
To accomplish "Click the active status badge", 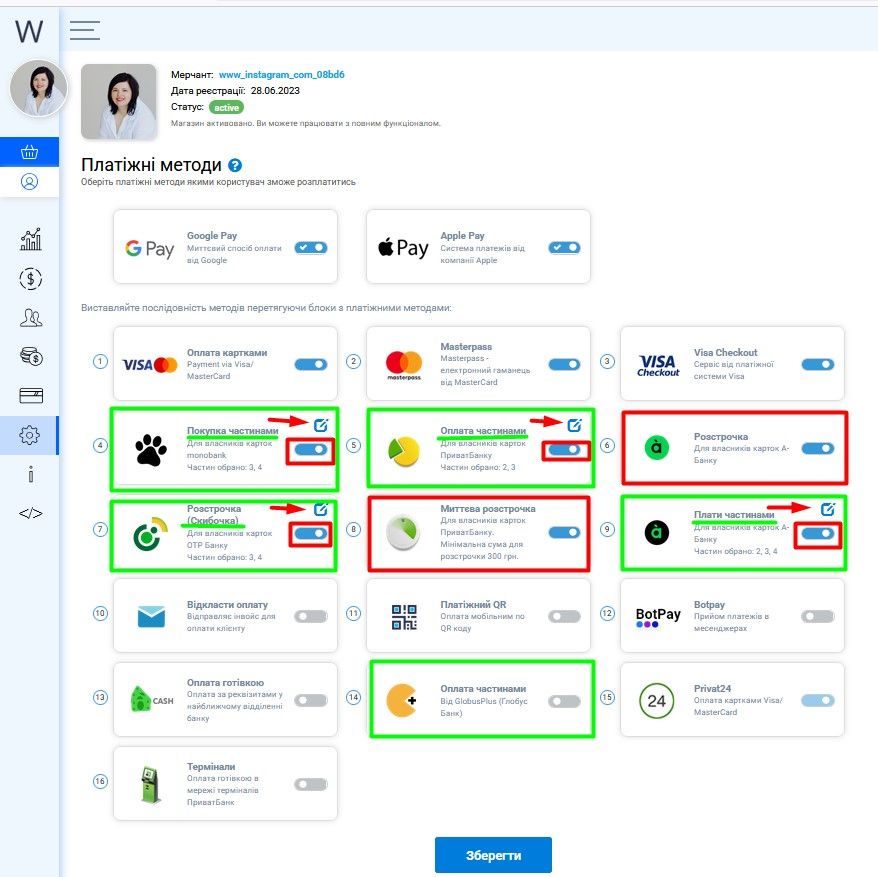I will [226, 107].
